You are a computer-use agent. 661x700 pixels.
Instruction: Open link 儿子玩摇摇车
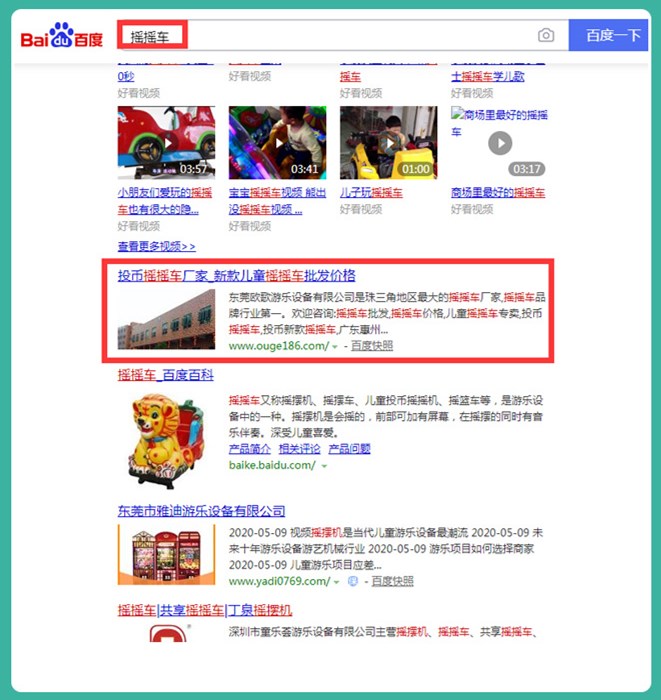(371, 192)
